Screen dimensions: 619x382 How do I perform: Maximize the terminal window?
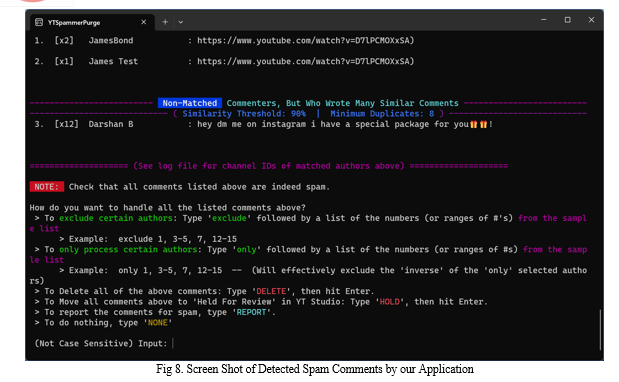click(567, 20)
